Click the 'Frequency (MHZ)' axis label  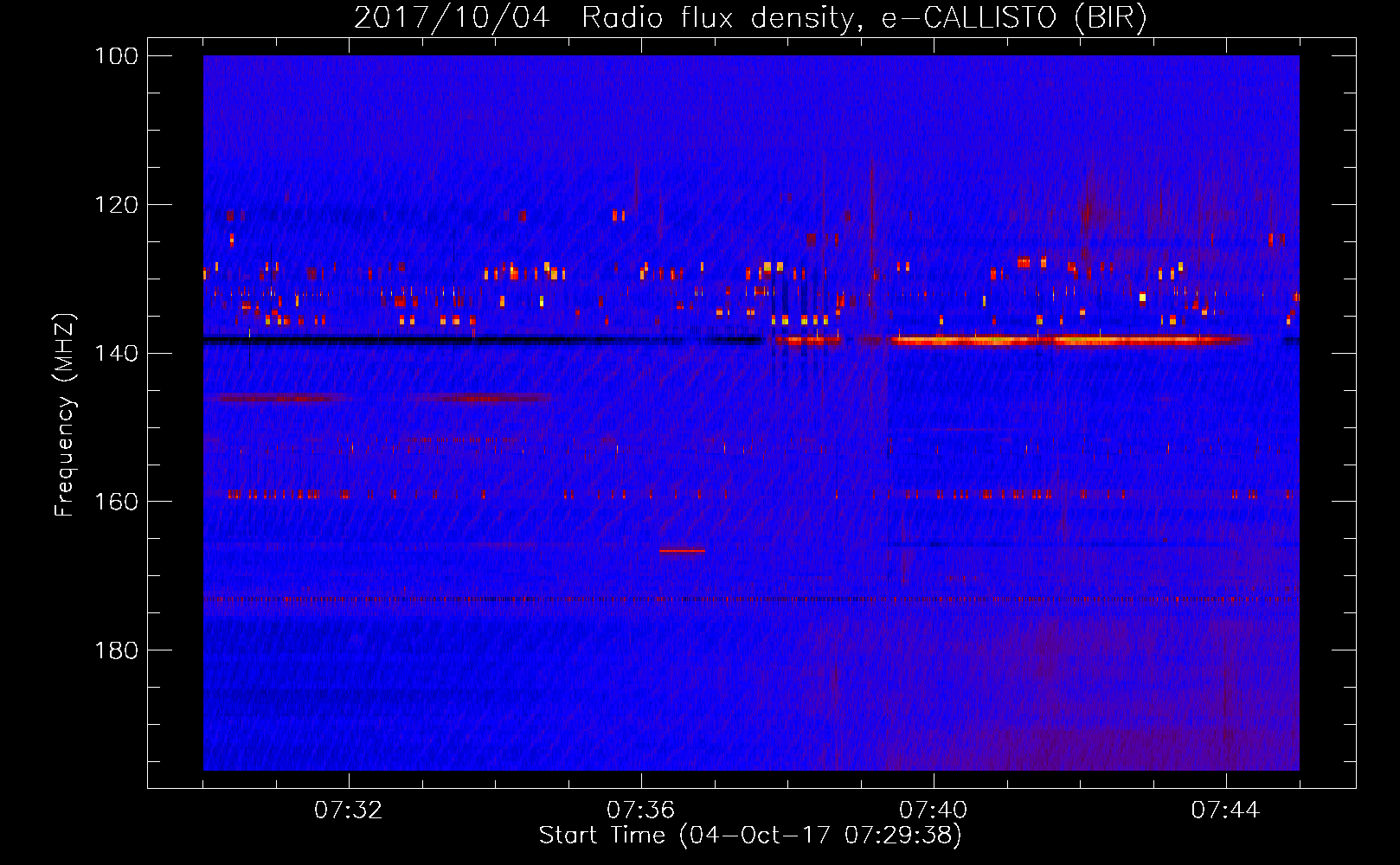65,415
